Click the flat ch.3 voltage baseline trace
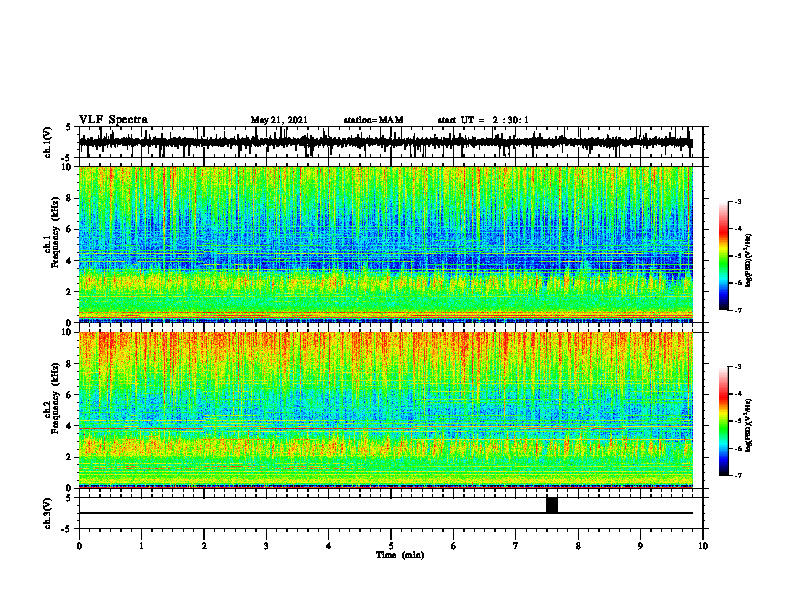 pyautogui.click(x=385, y=513)
